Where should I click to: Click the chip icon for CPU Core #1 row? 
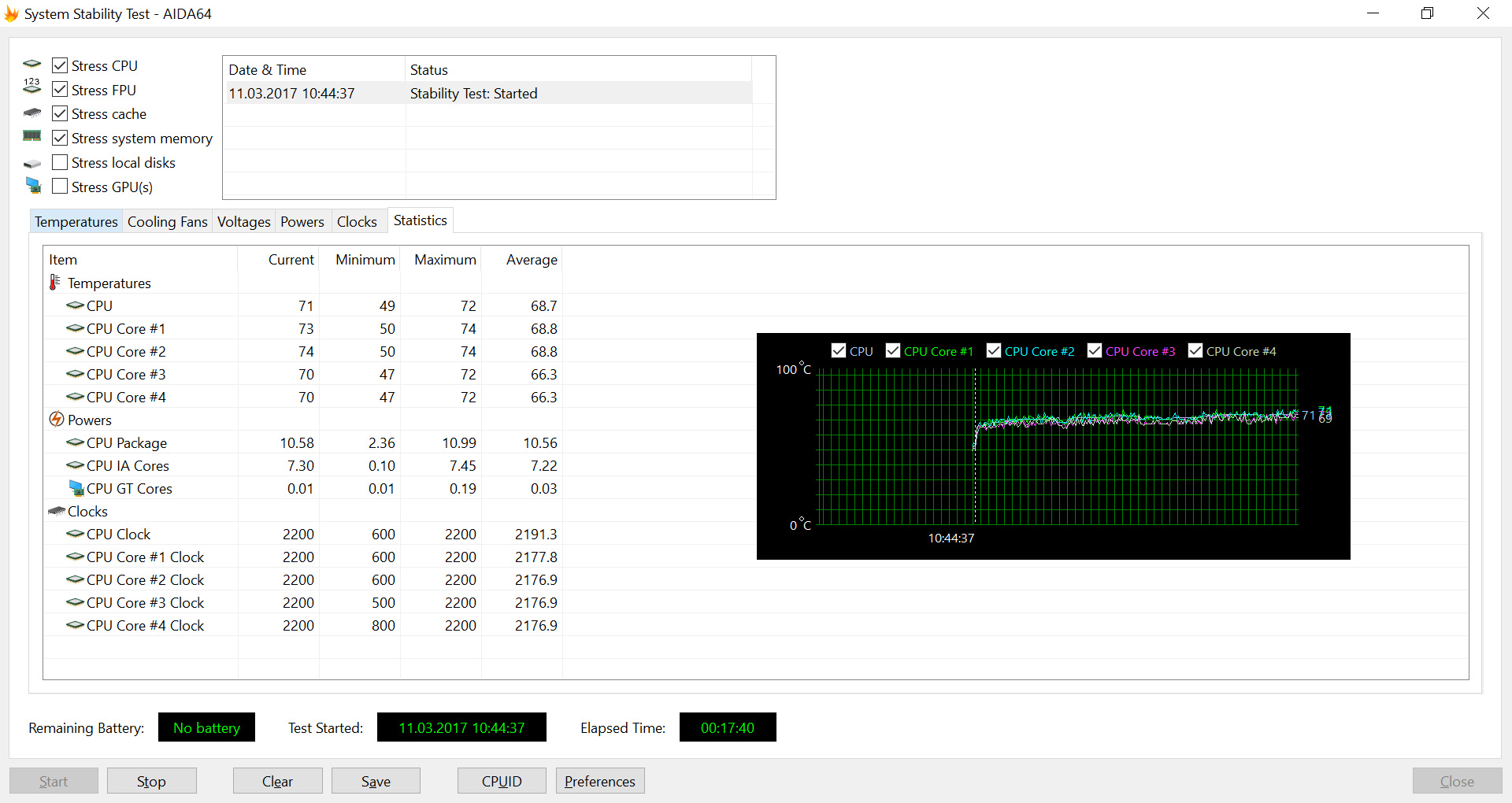75,328
